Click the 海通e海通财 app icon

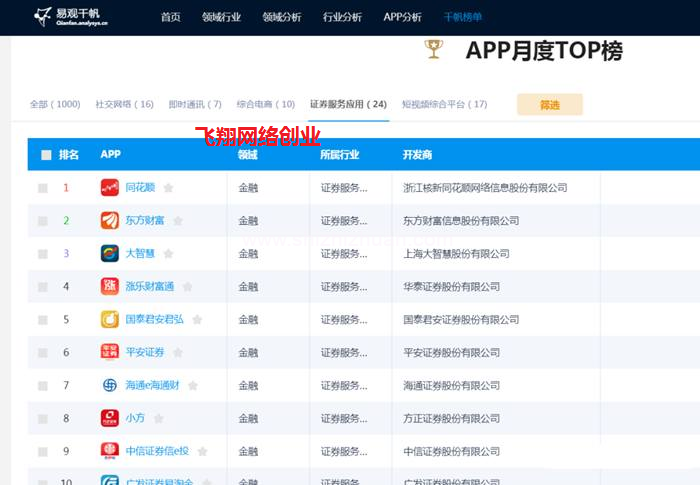tap(109, 385)
